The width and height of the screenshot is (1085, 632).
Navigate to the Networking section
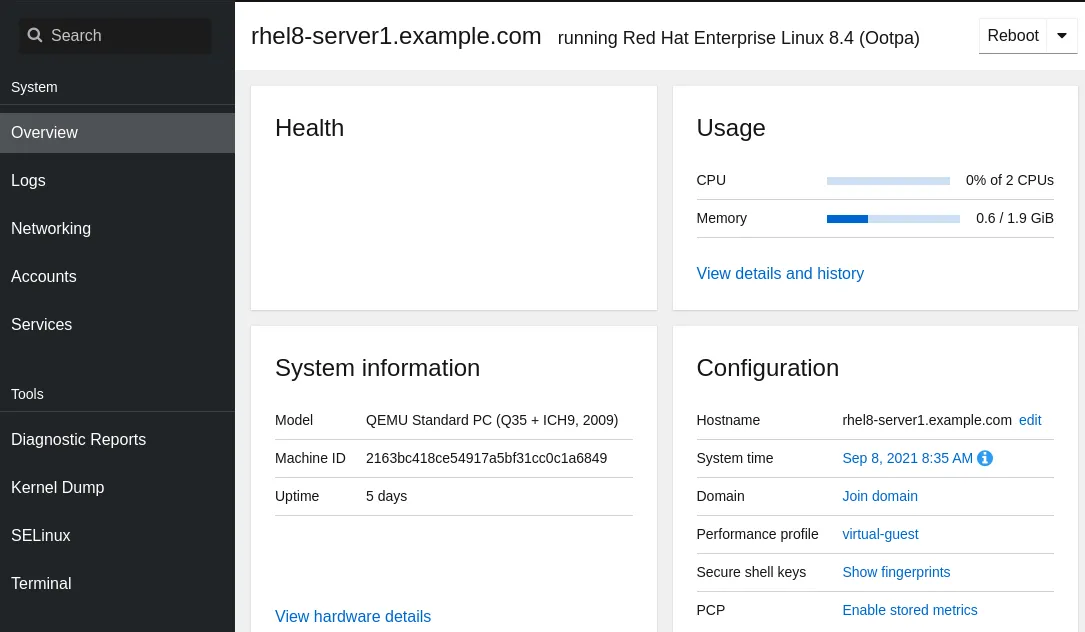[x=51, y=229]
